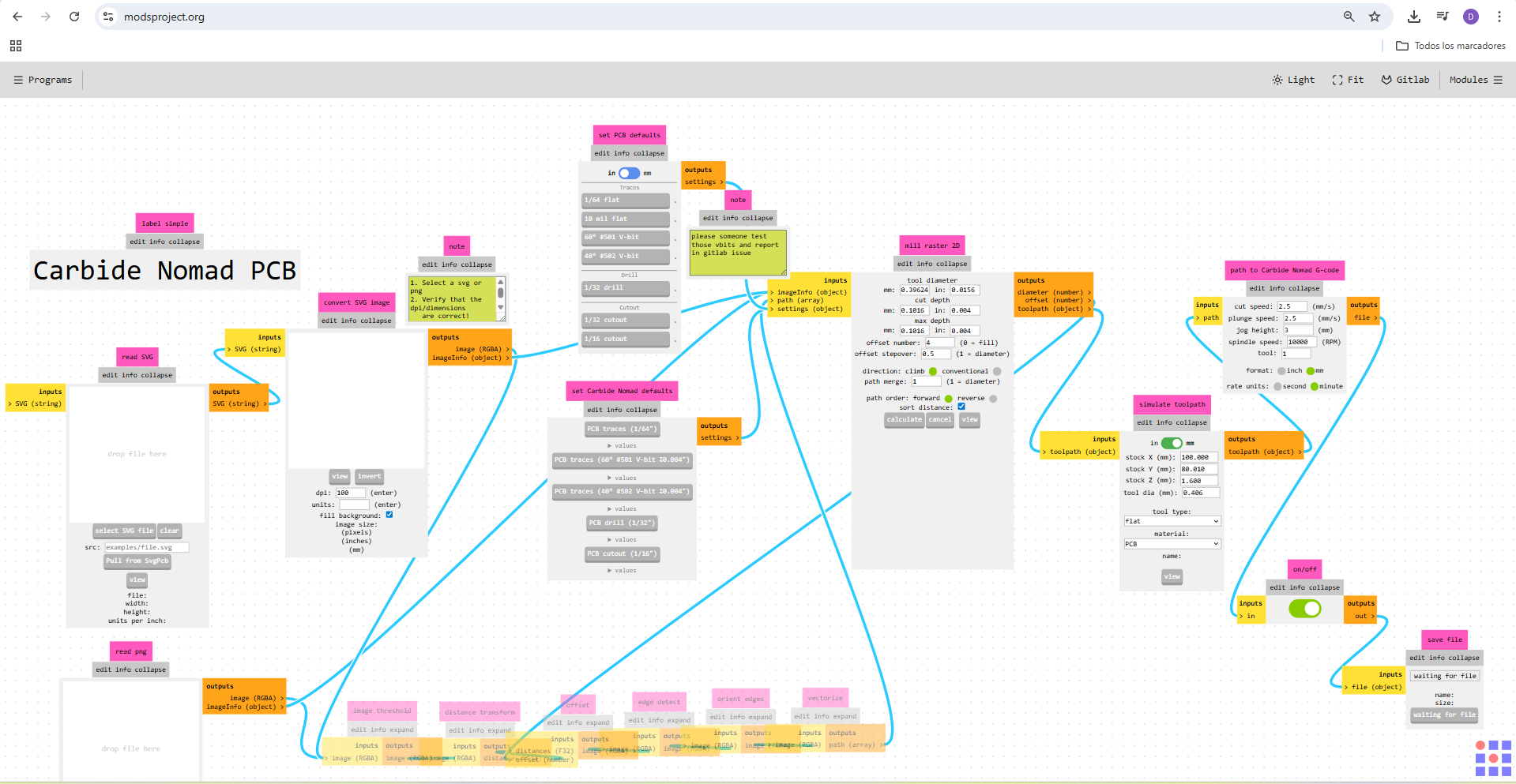
Task: Click the cut speed input field
Action: pyautogui.click(x=1293, y=306)
